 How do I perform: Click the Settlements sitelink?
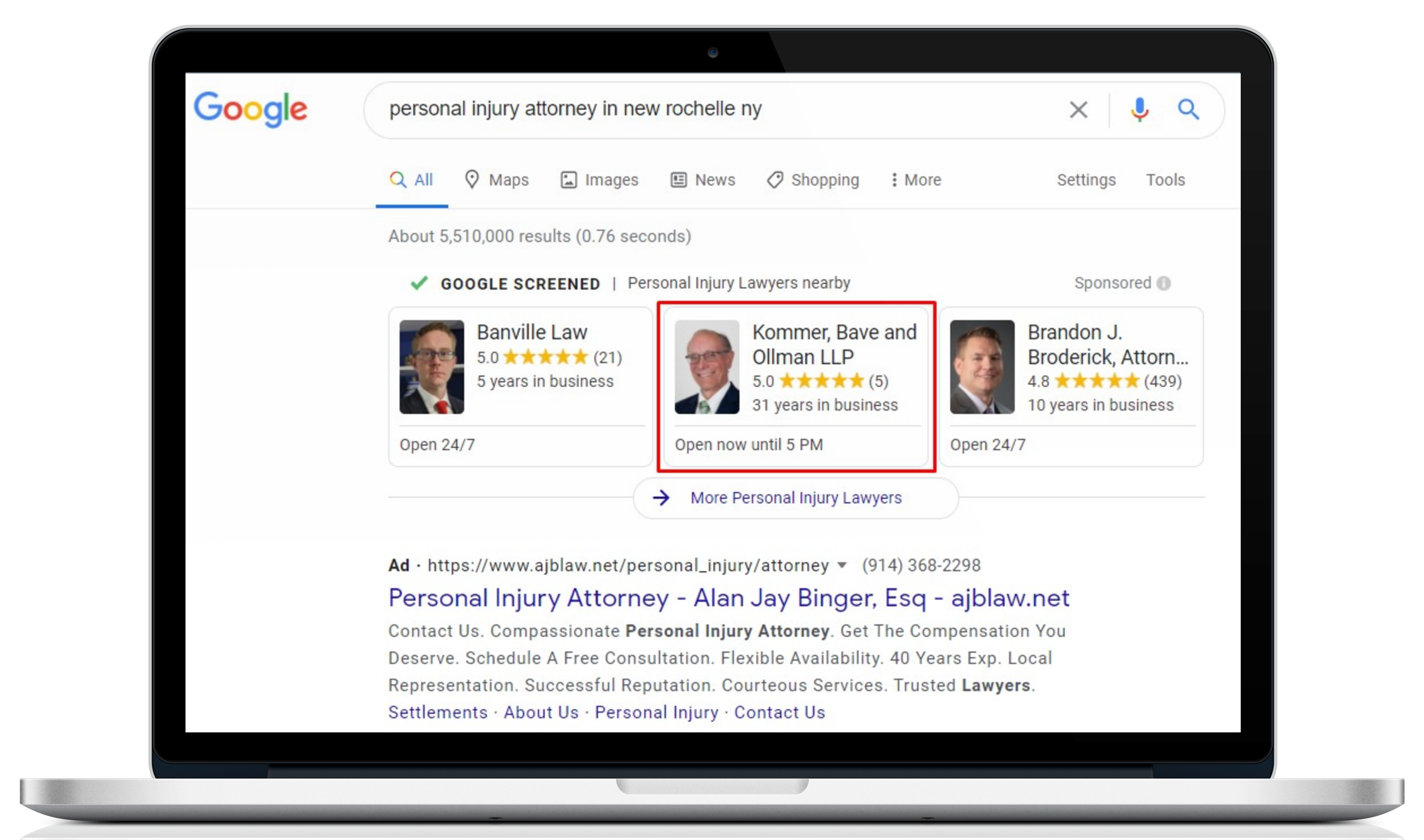pyautogui.click(x=438, y=712)
